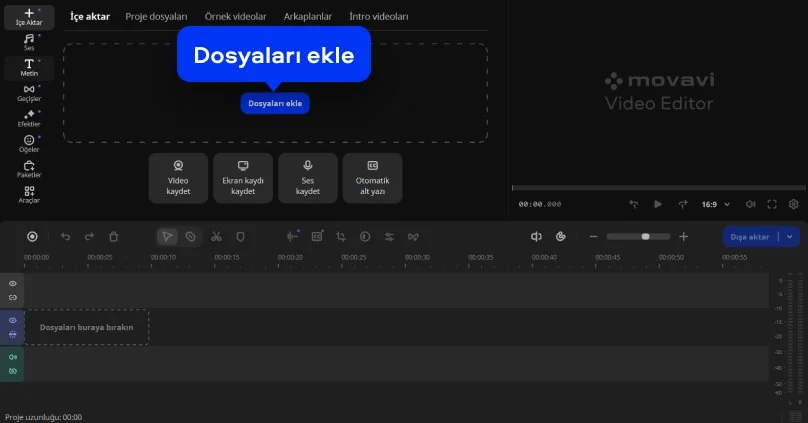Open the preview volume control
This screenshot has width=808, height=423.
click(750, 204)
